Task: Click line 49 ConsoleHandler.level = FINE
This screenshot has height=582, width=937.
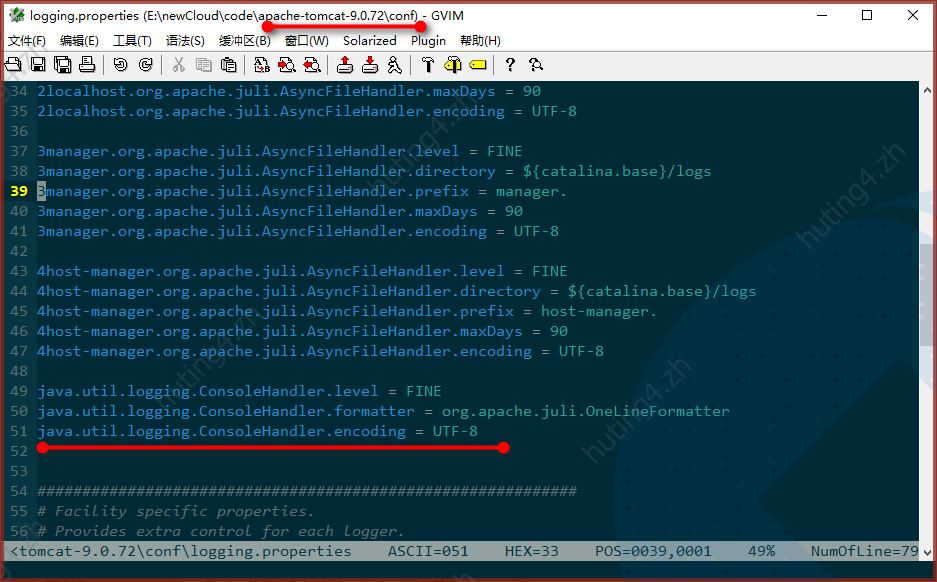Action: (239, 391)
